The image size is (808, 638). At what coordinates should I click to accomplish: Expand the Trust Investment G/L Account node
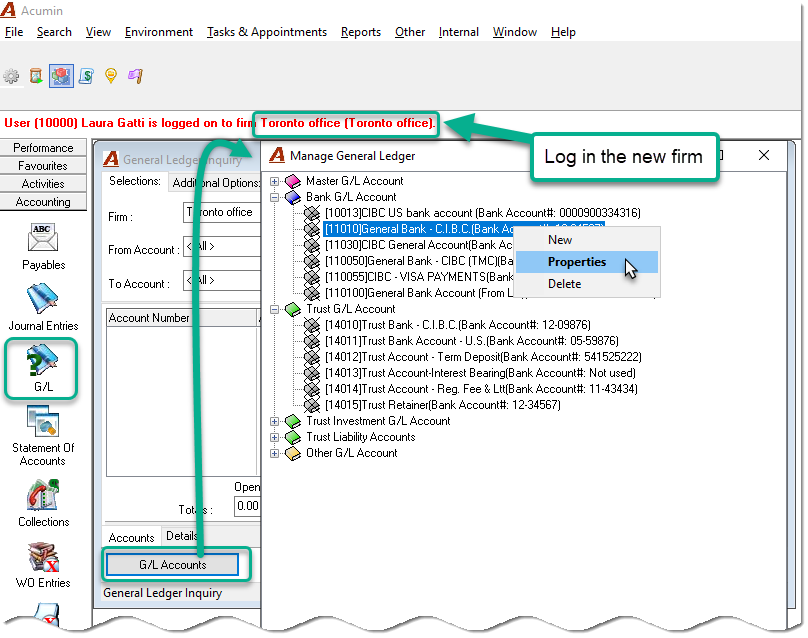[x=275, y=422]
